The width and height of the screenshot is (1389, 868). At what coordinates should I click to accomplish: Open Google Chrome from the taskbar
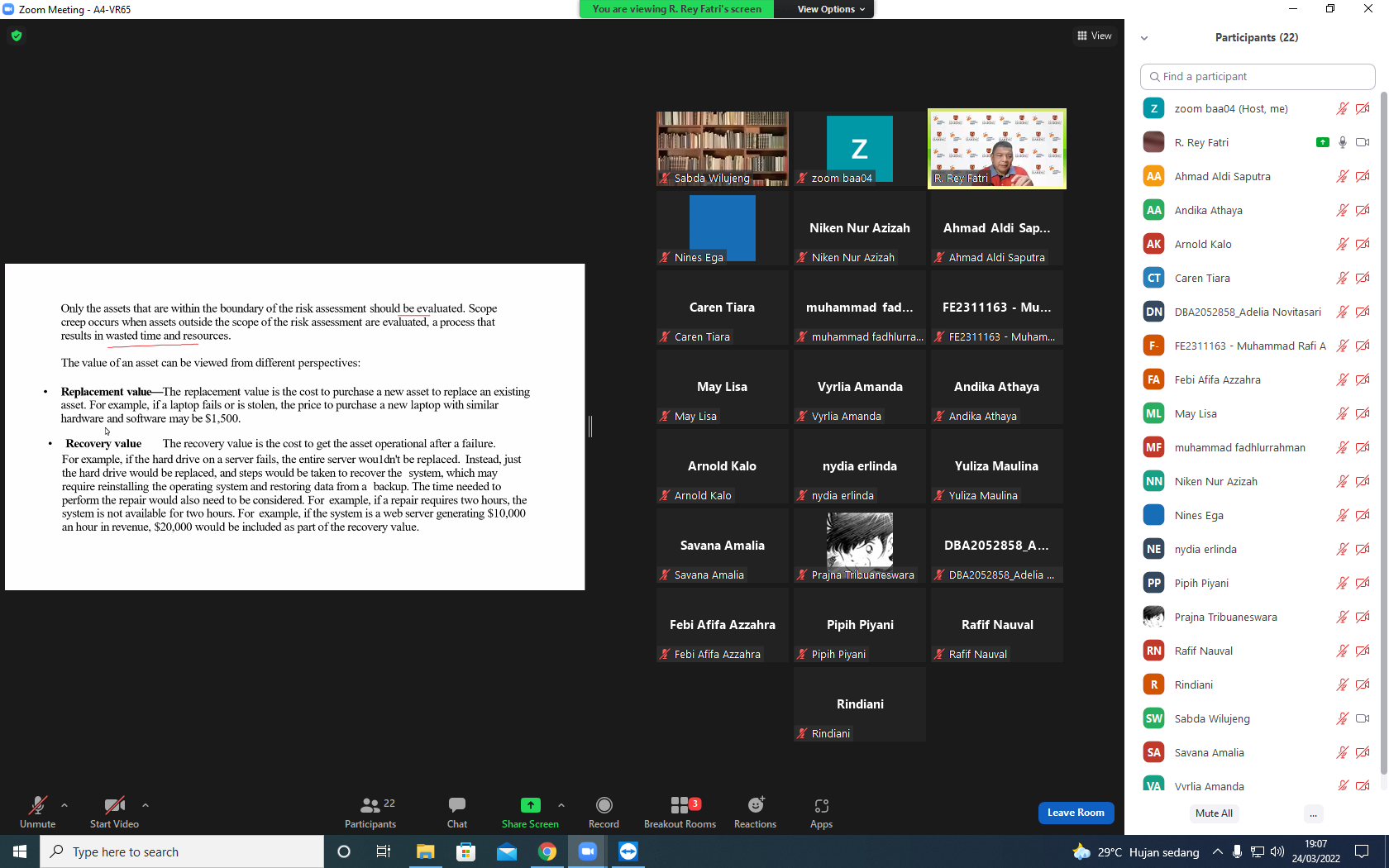(x=547, y=851)
